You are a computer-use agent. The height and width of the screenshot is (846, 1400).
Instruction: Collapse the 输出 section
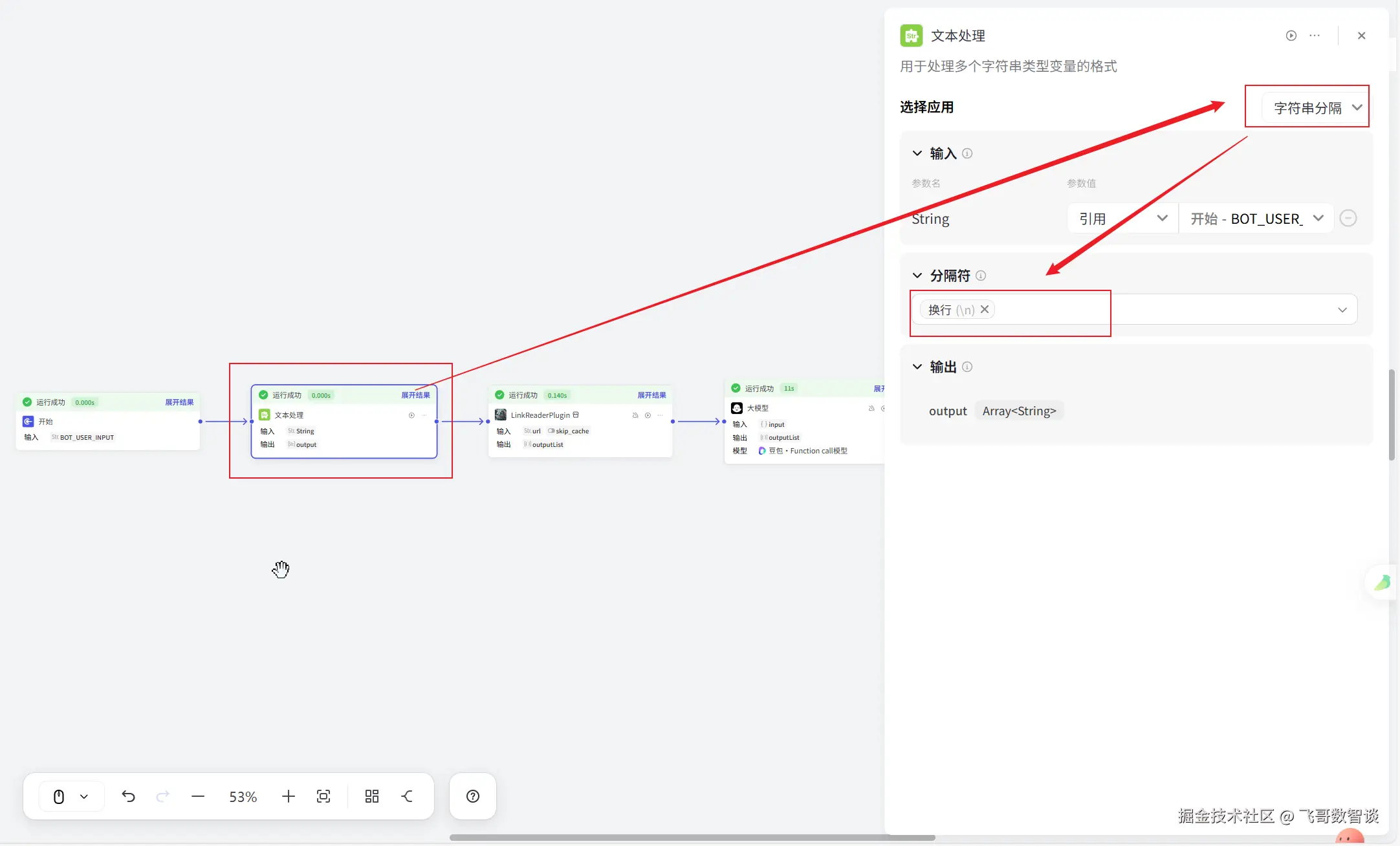pyautogui.click(x=917, y=367)
